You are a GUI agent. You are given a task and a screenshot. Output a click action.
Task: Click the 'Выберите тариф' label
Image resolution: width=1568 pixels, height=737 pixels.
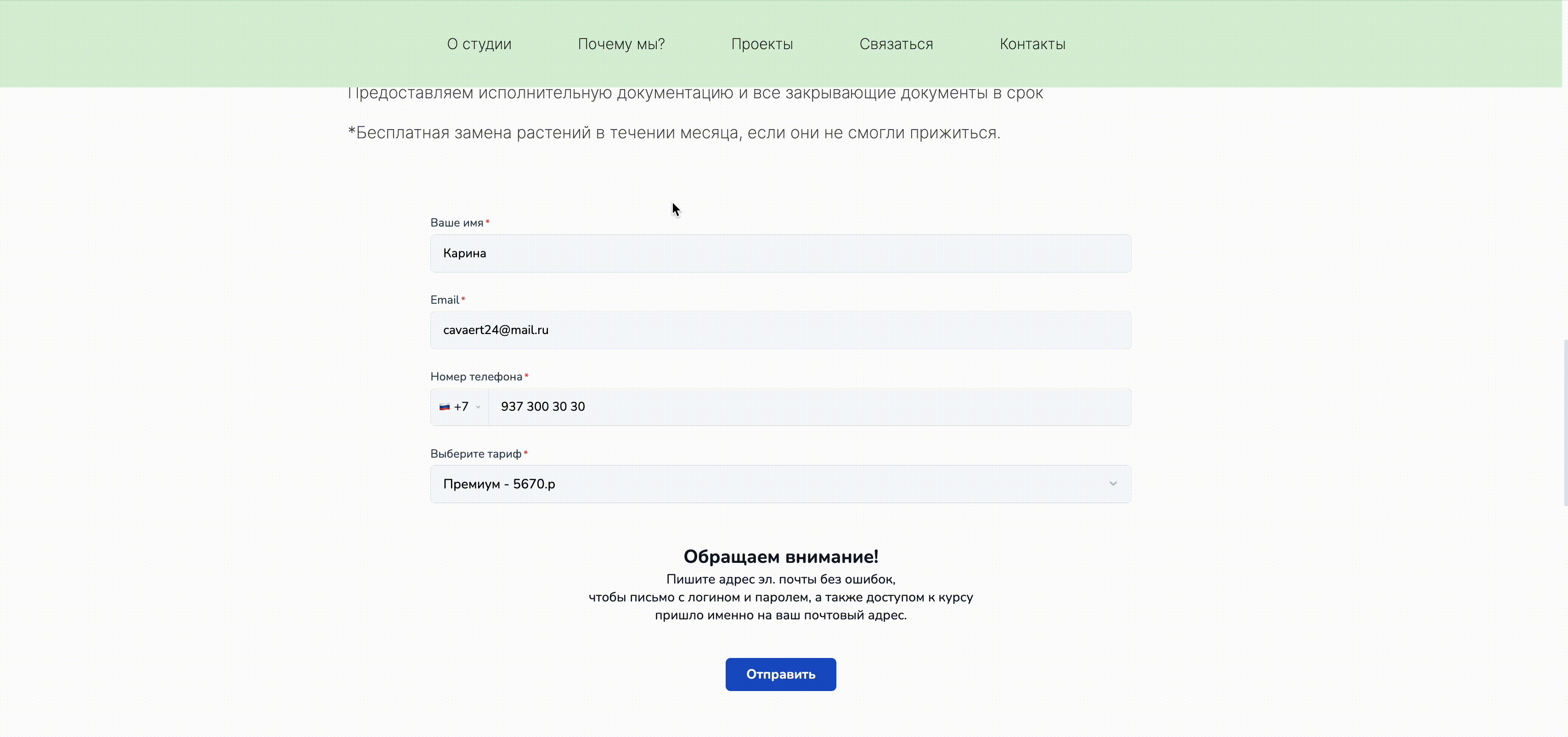[475, 454]
